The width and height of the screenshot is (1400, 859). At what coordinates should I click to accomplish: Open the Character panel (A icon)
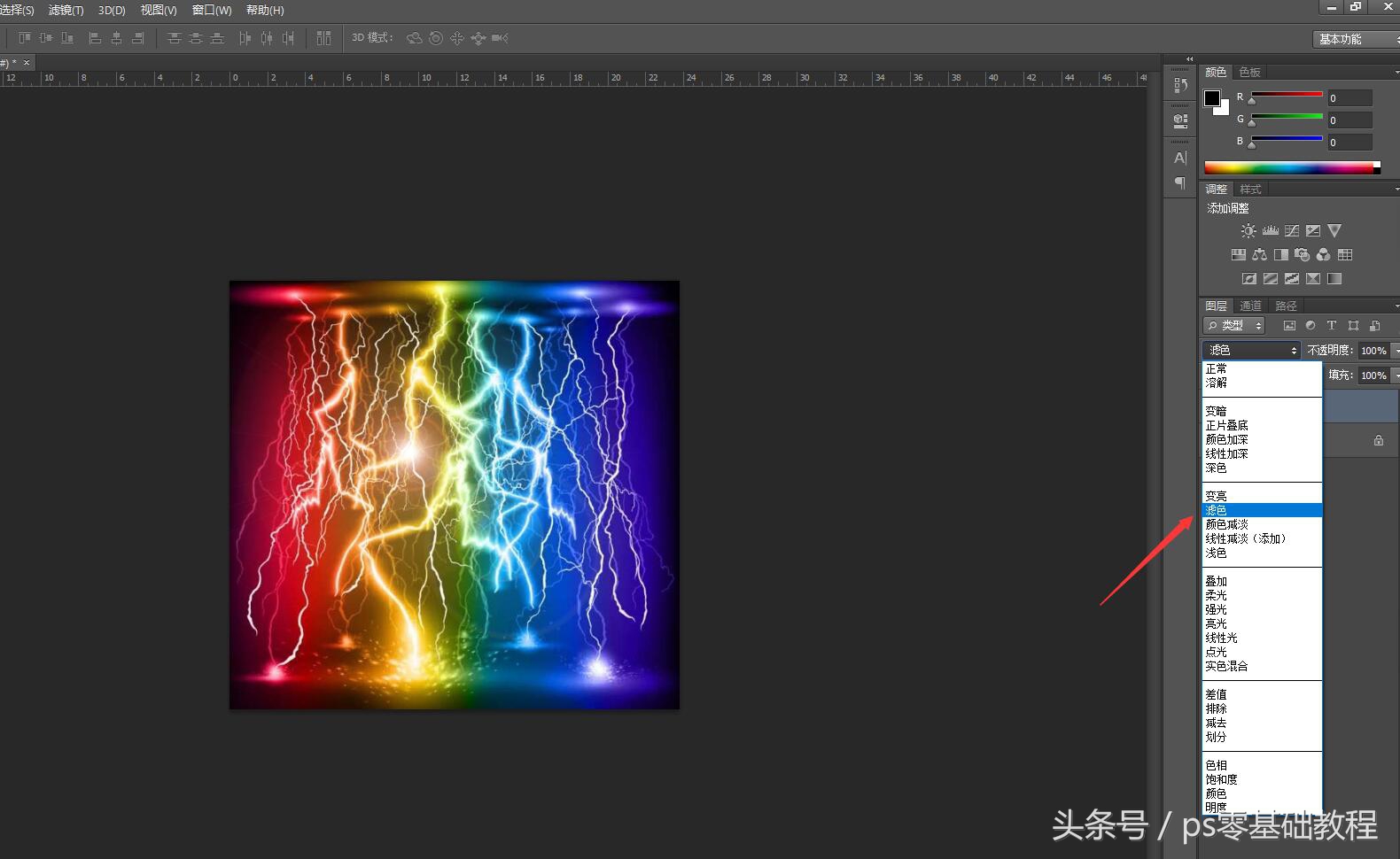1180,159
